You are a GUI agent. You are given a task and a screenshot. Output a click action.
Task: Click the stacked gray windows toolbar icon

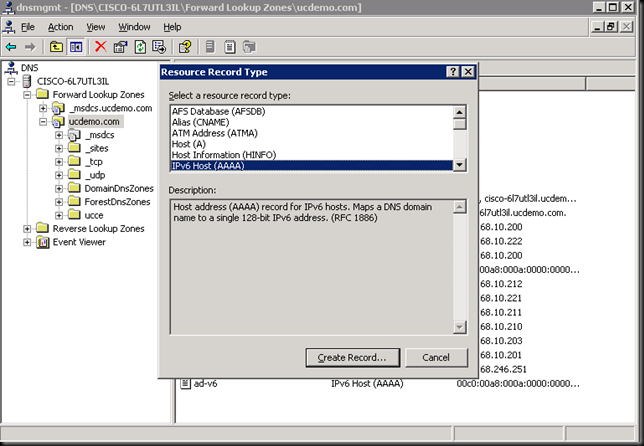(x=249, y=47)
